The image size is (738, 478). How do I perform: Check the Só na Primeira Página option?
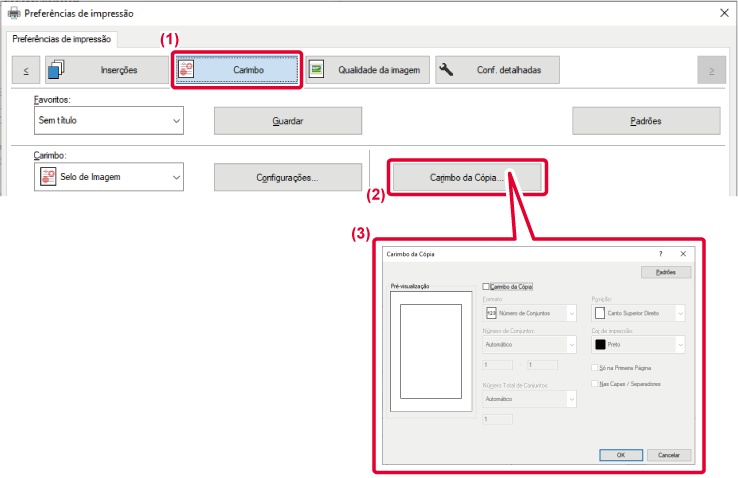click(595, 369)
